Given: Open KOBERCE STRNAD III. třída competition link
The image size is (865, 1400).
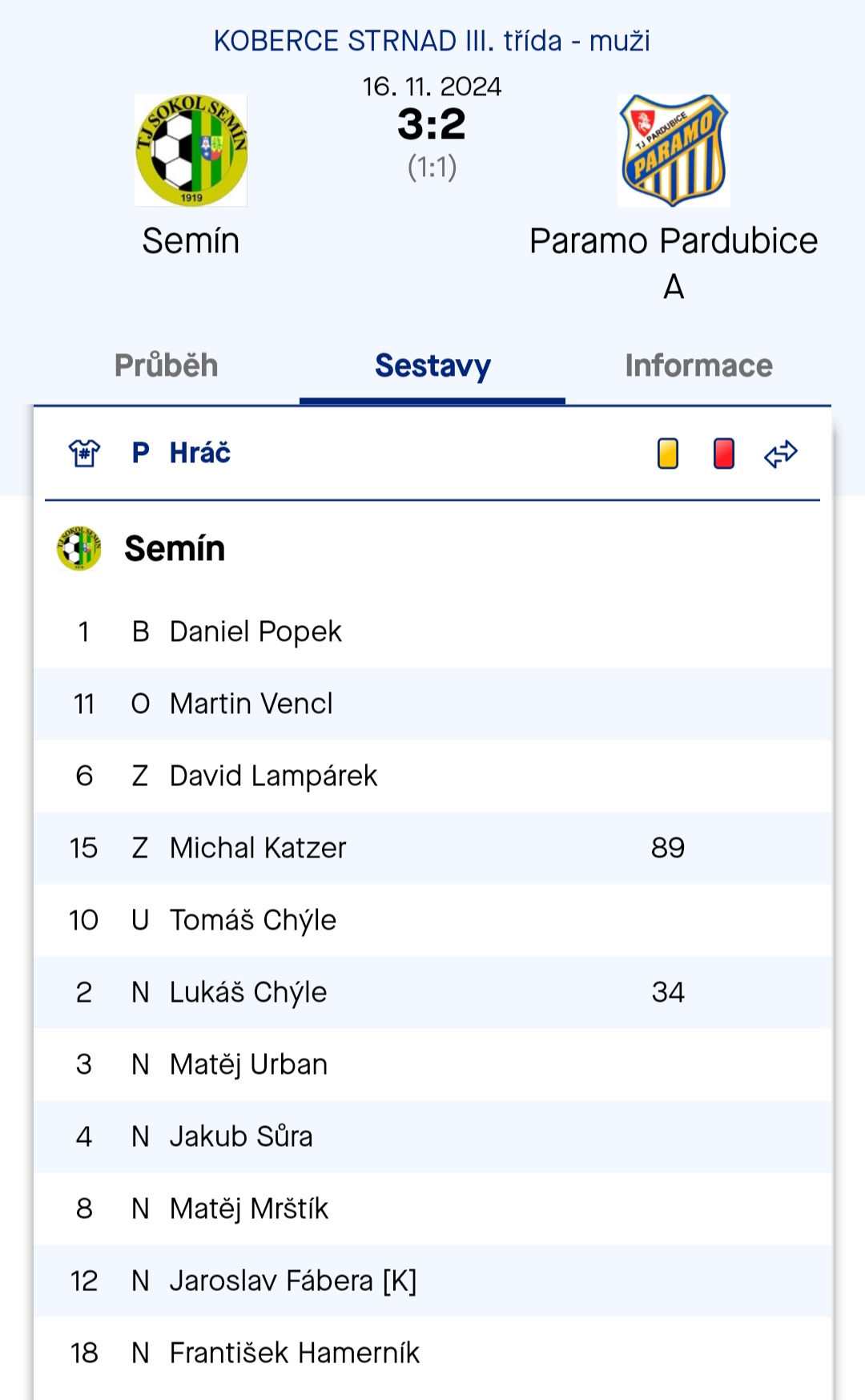Looking at the screenshot, I should pos(432,41).
